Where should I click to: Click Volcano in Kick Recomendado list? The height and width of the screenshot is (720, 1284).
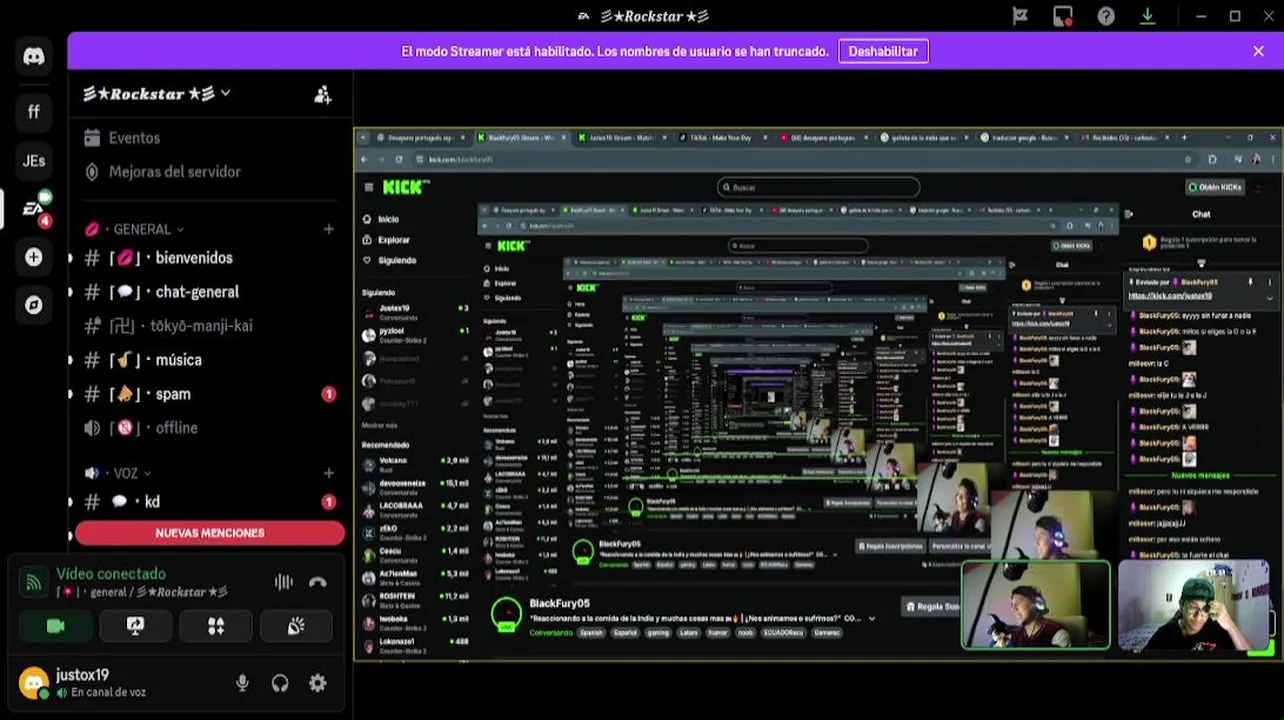415,464
